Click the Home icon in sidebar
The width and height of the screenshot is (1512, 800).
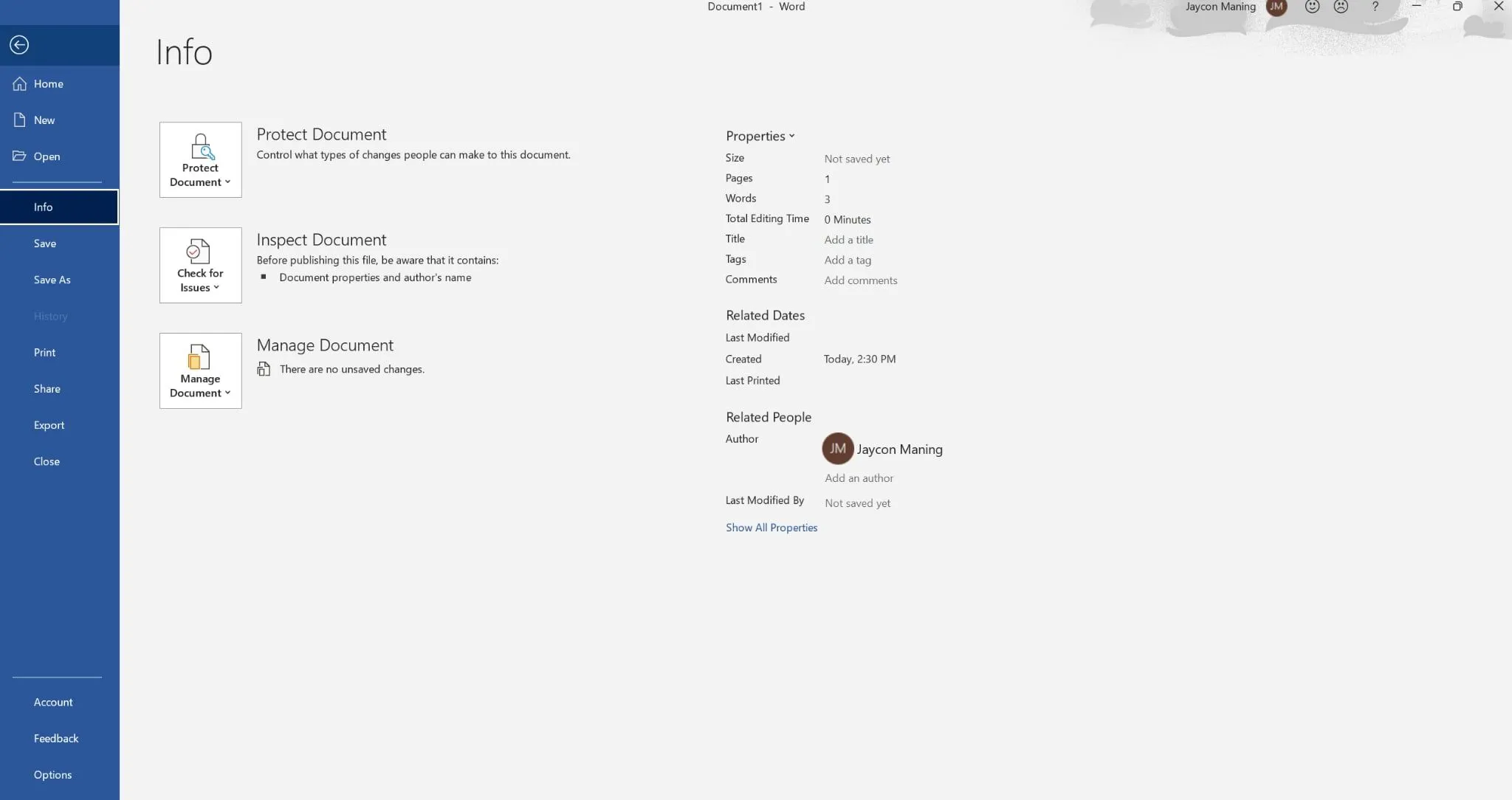(x=20, y=84)
